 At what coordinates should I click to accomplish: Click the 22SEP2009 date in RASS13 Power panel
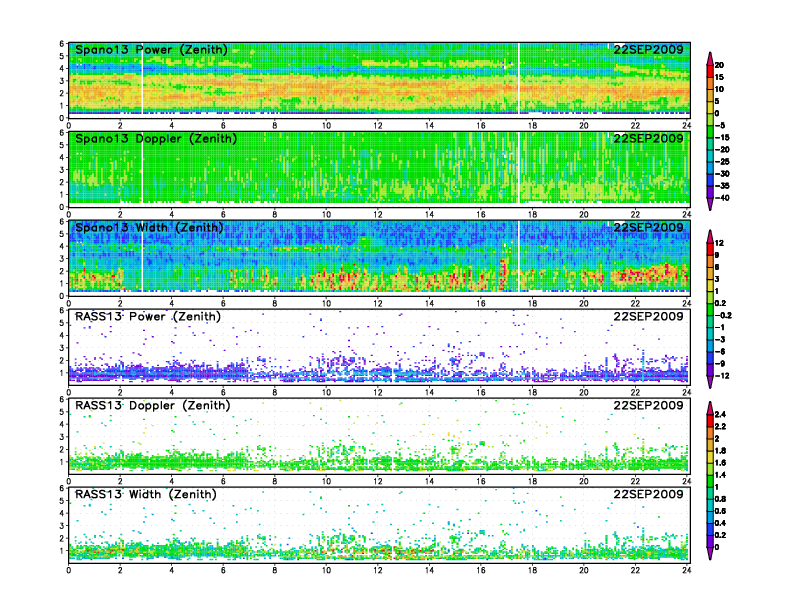pos(648,316)
